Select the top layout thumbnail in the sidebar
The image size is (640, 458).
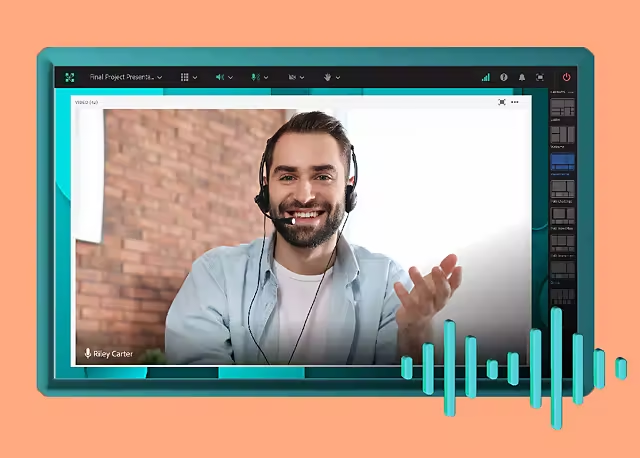pos(563,108)
